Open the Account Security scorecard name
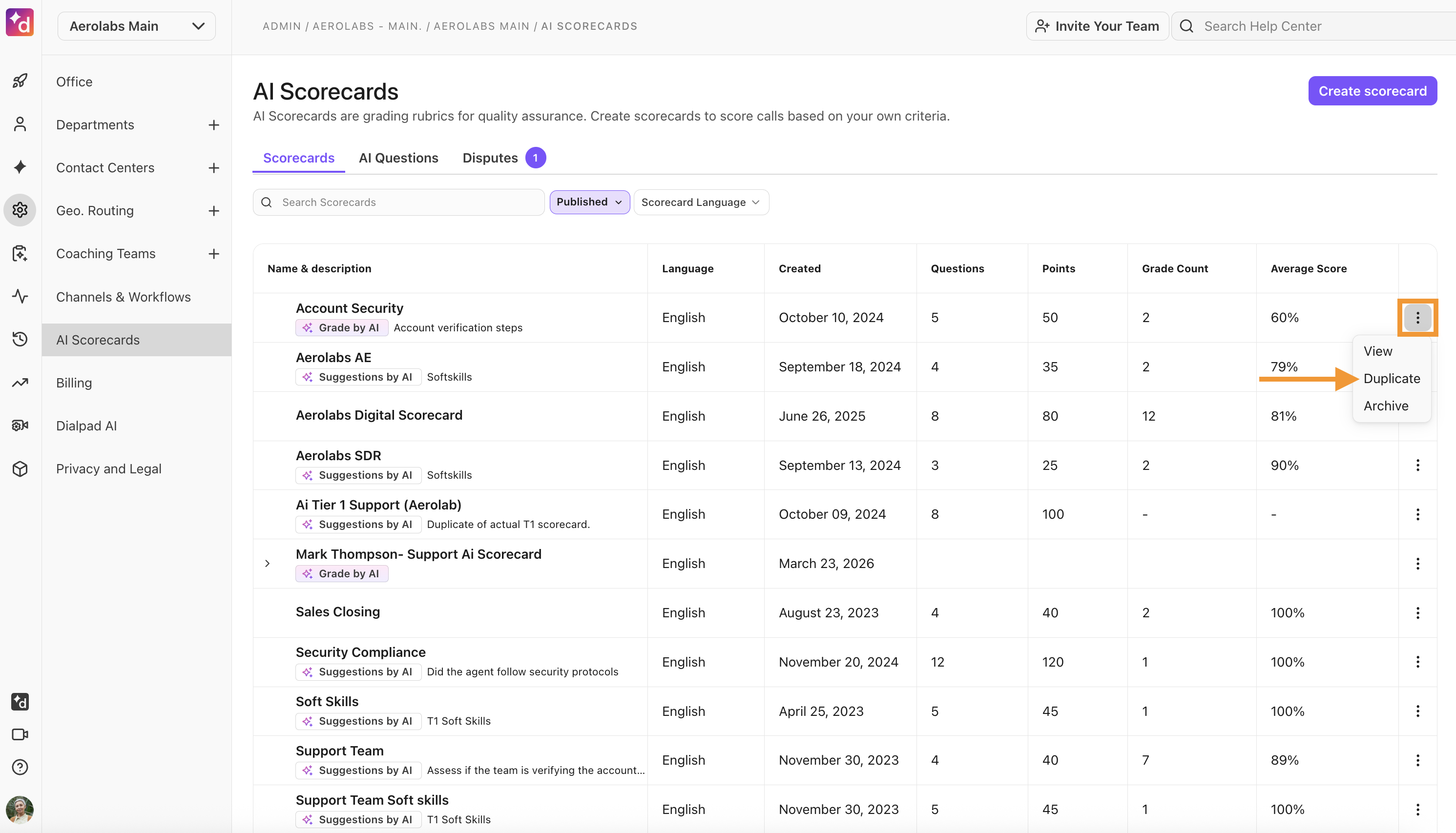Image resolution: width=1456 pixels, height=833 pixels. tap(350, 308)
